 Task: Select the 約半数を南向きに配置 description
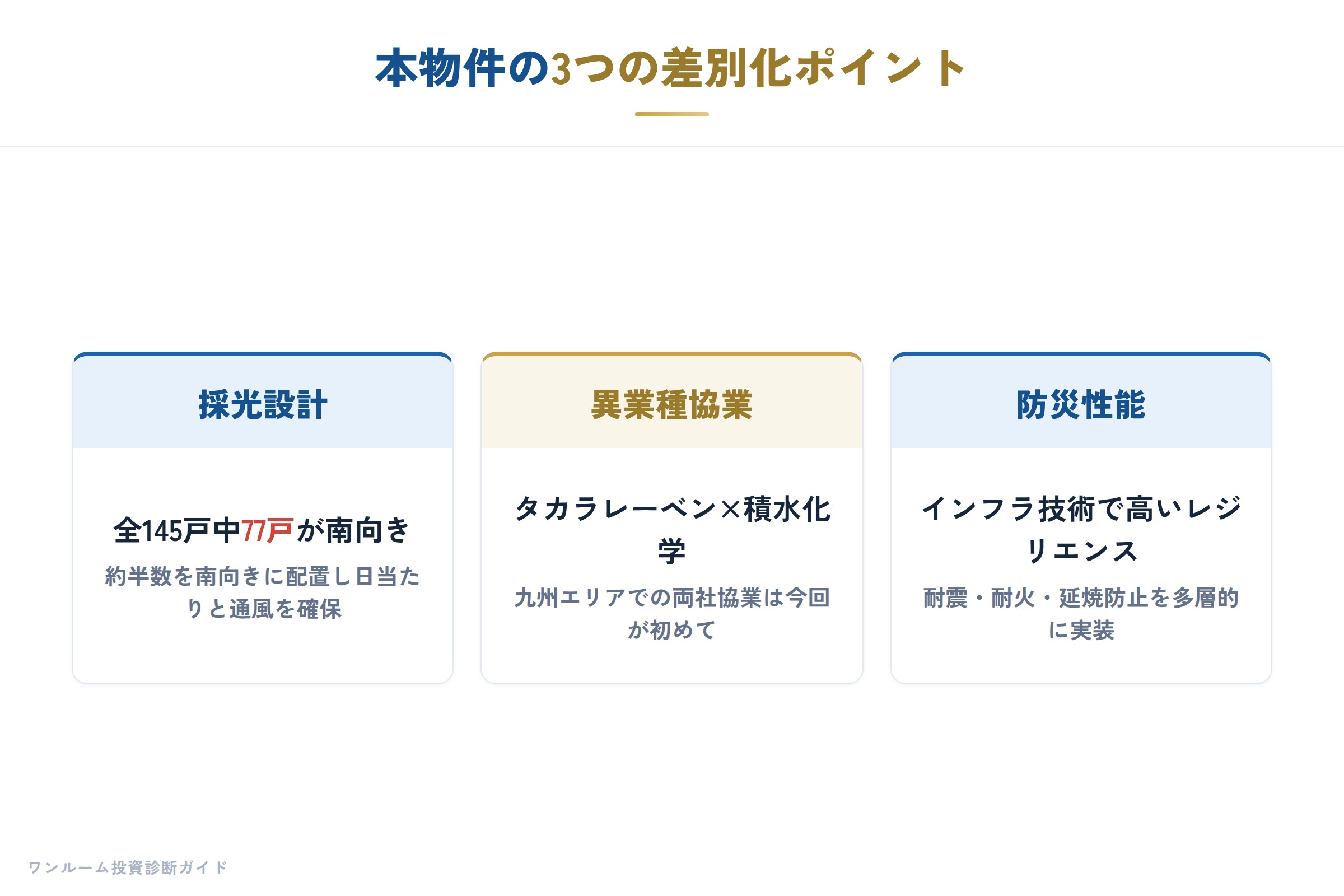pyautogui.click(x=263, y=592)
